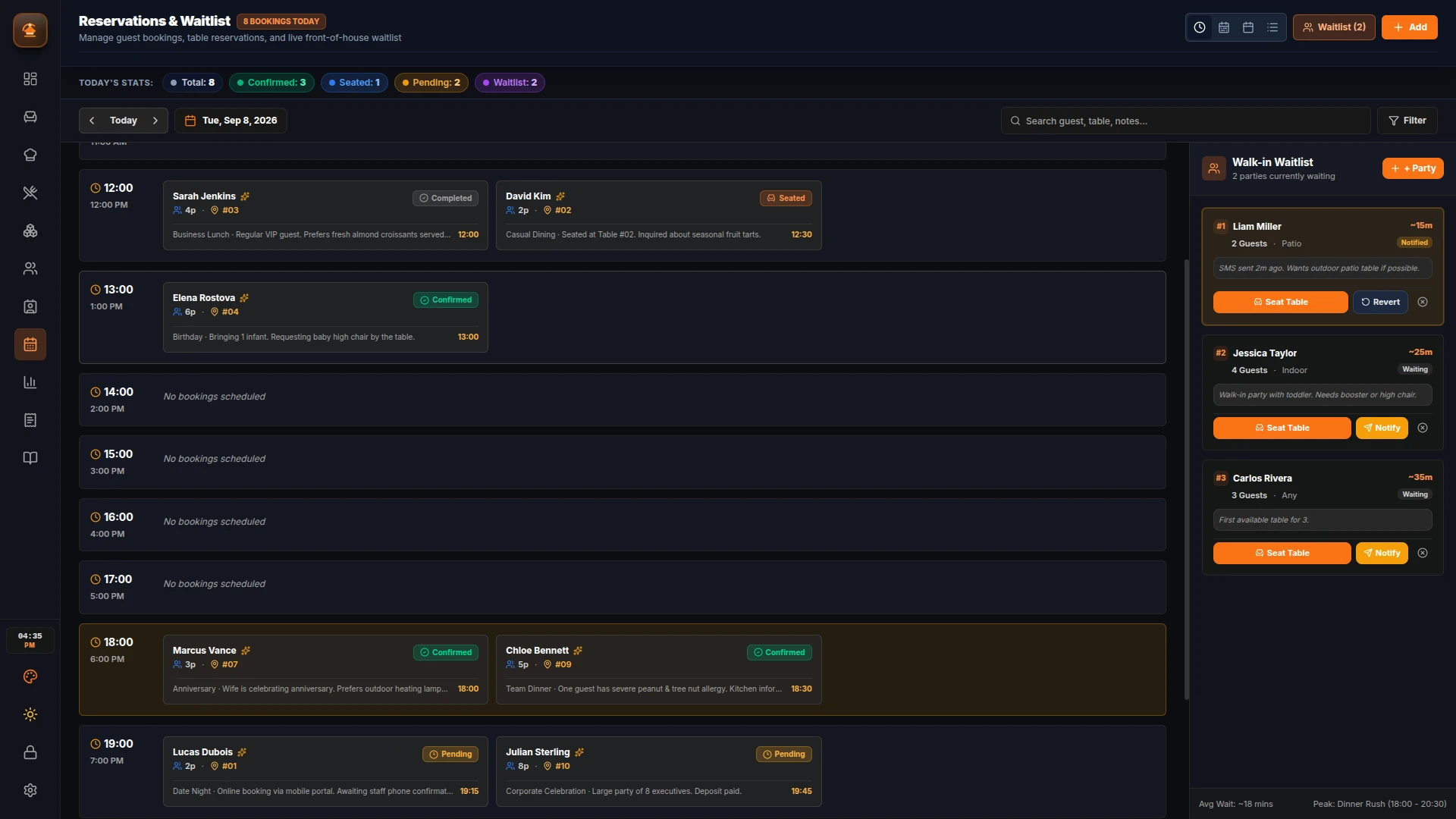Dismiss Liam Miller from the waitlist
Viewport: 1456px width, 819px height.
pos(1423,302)
